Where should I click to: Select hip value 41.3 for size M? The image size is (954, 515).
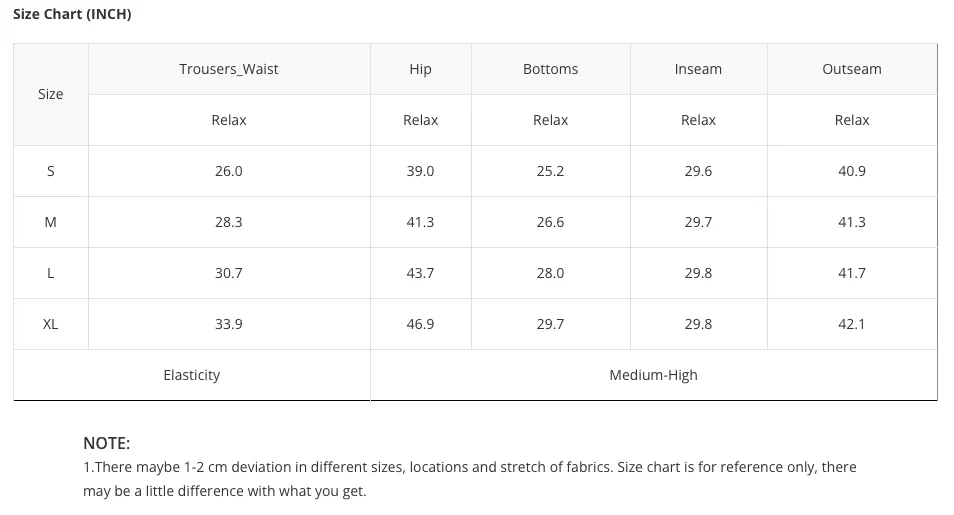click(x=420, y=222)
